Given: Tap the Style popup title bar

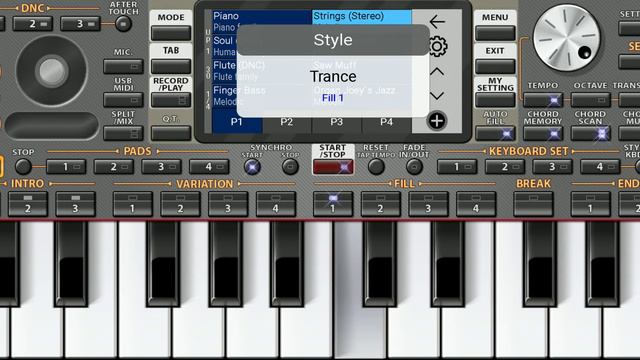Looking at the screenshot, I should (333, 40).
